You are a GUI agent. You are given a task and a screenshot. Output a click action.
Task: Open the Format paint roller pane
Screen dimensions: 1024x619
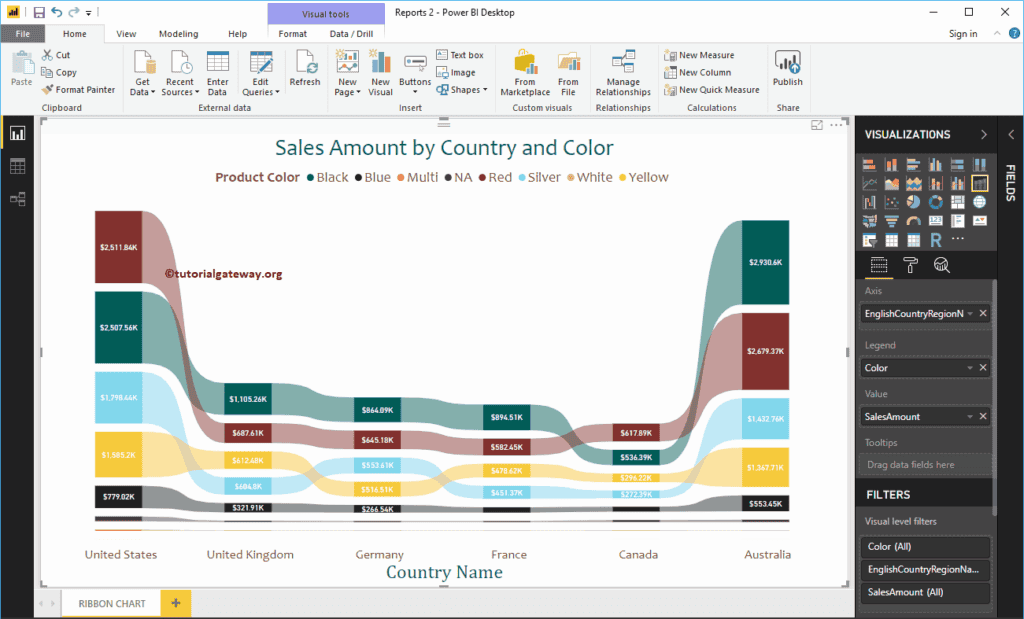pos(910,264)
